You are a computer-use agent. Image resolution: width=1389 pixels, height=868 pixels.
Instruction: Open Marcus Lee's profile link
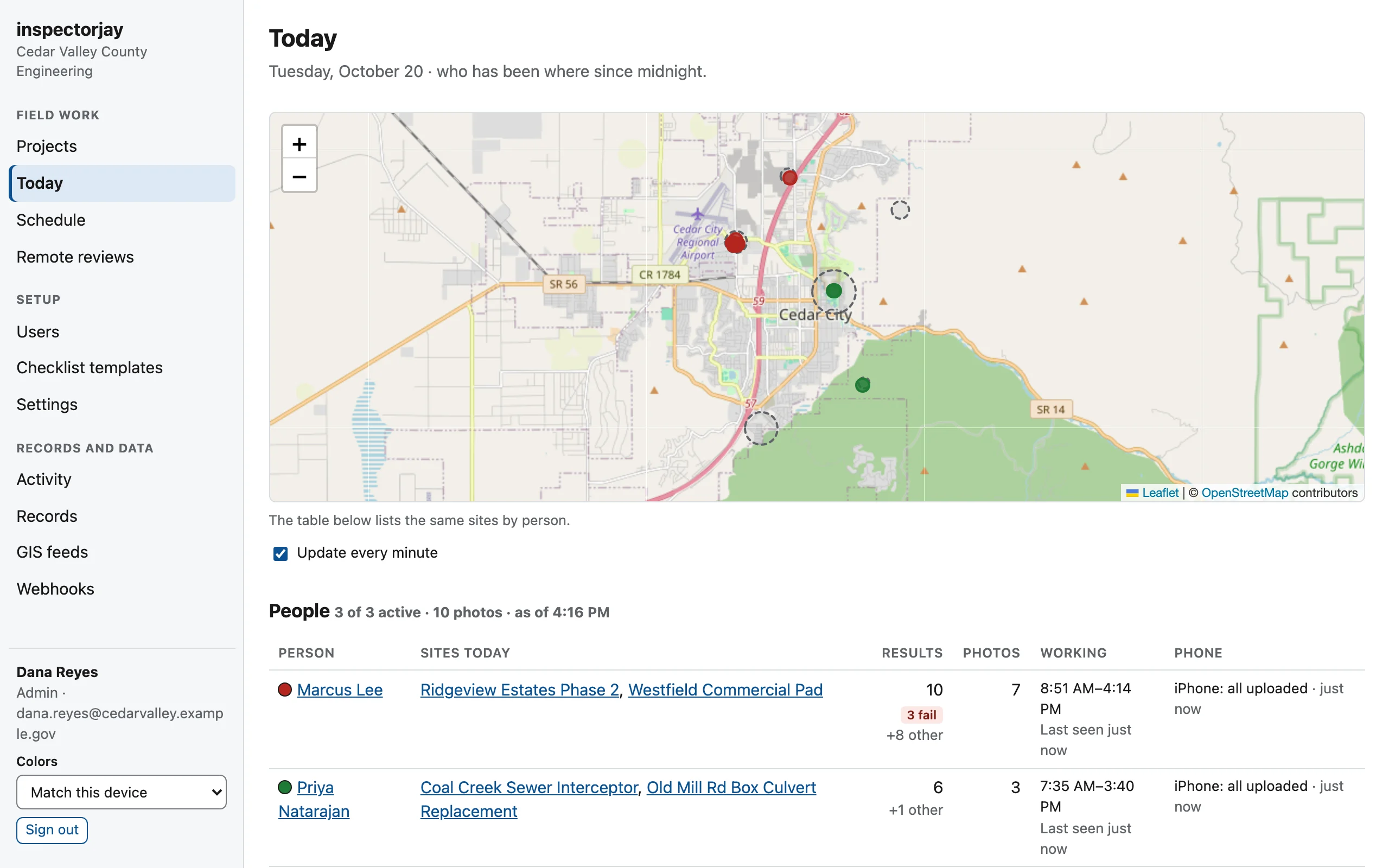tap(339, 690)
